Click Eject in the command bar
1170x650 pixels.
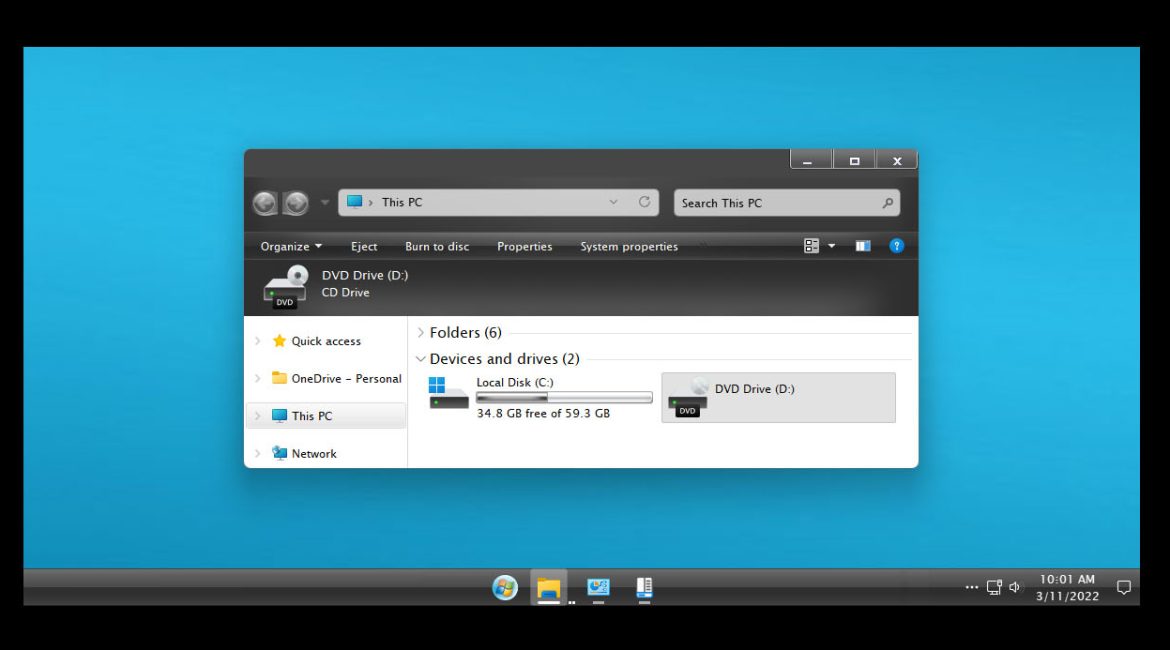(x=364, y=247)
